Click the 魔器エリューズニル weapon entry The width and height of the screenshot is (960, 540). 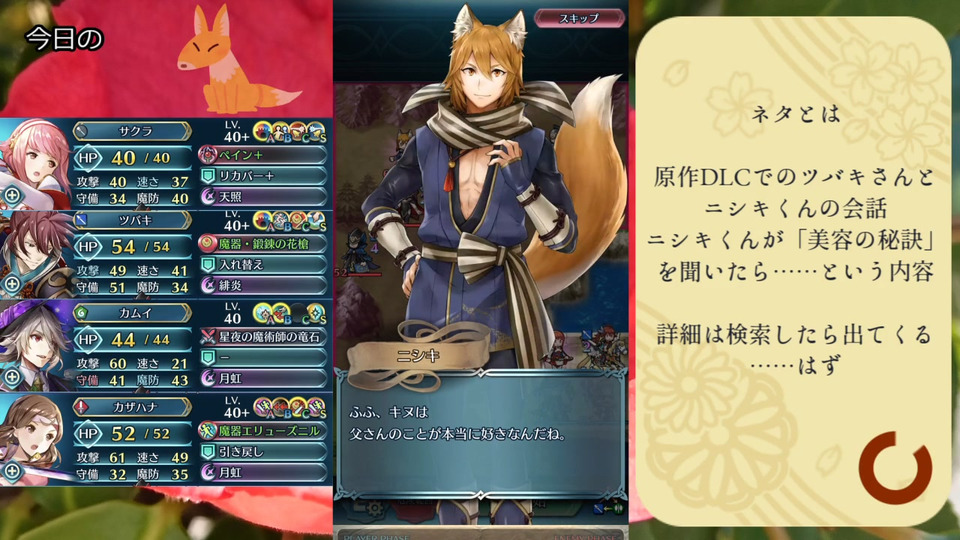pyautogui.click(x=263, y=431)
